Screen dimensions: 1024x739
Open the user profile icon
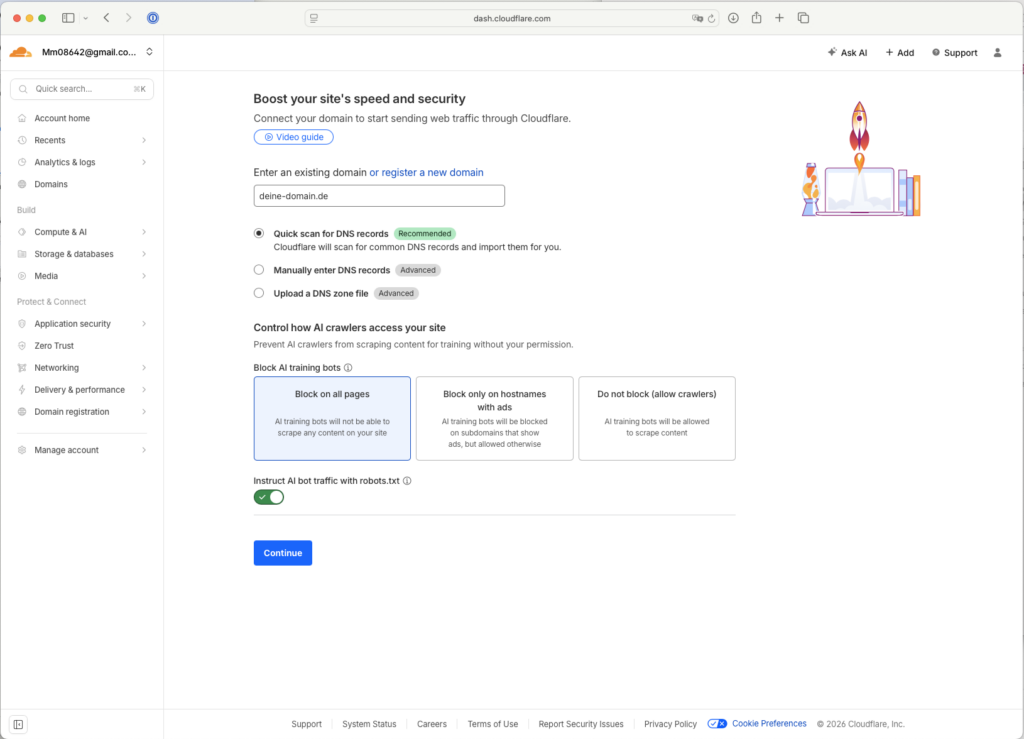pos(997,53)
